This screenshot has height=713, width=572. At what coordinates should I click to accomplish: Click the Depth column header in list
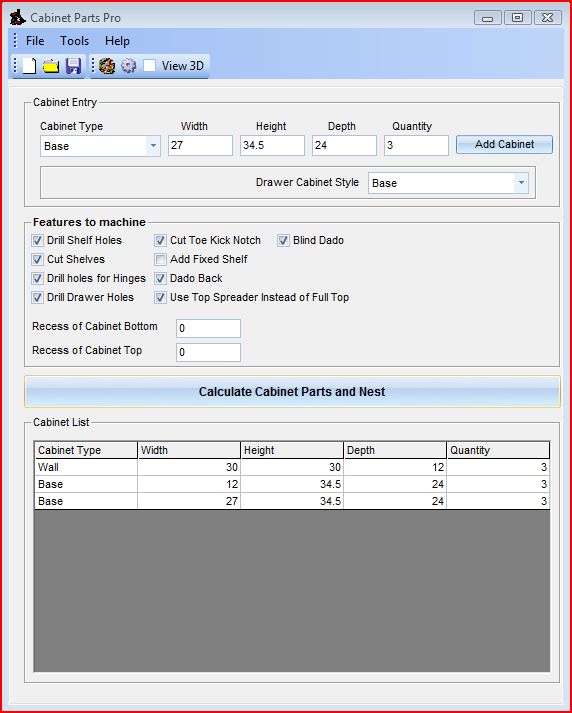click(395, 450)
